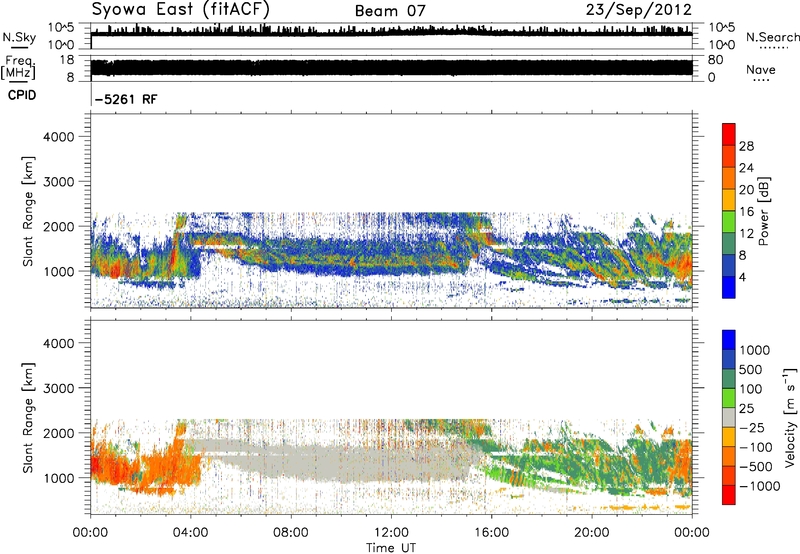Image resolution: width=800 pixels, height=554 pixels.
Task: Click the "16:00" time tick label
Action: click(x=491, y=533)
